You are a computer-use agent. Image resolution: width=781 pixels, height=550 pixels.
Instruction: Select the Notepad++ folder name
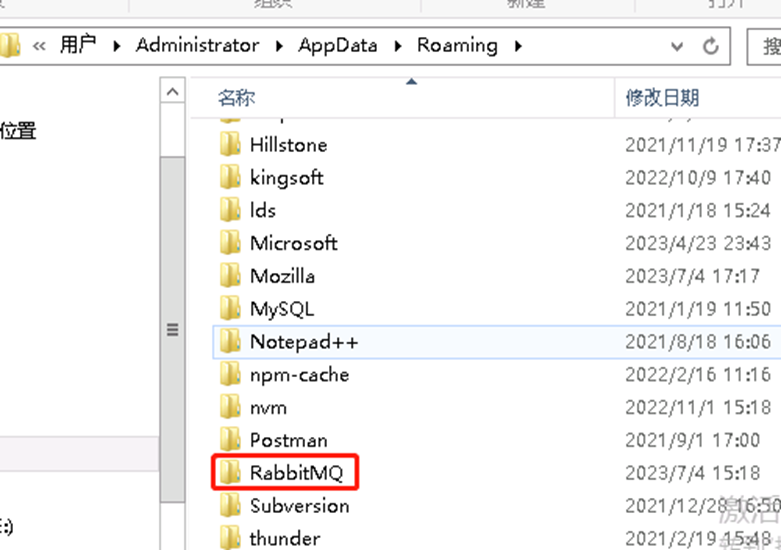[304, 342]
